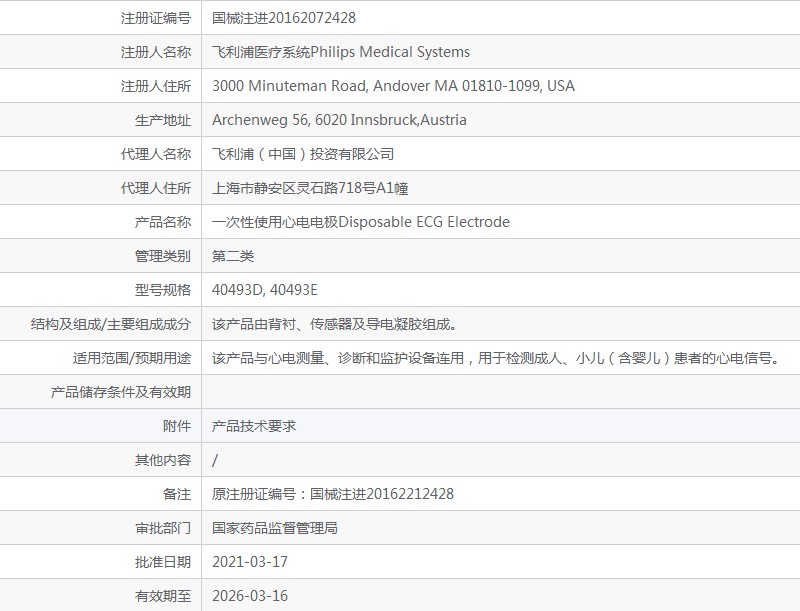Click the address 3000 Minuteman Road, Andover
The image size is (800, 611).
(393, 86)
